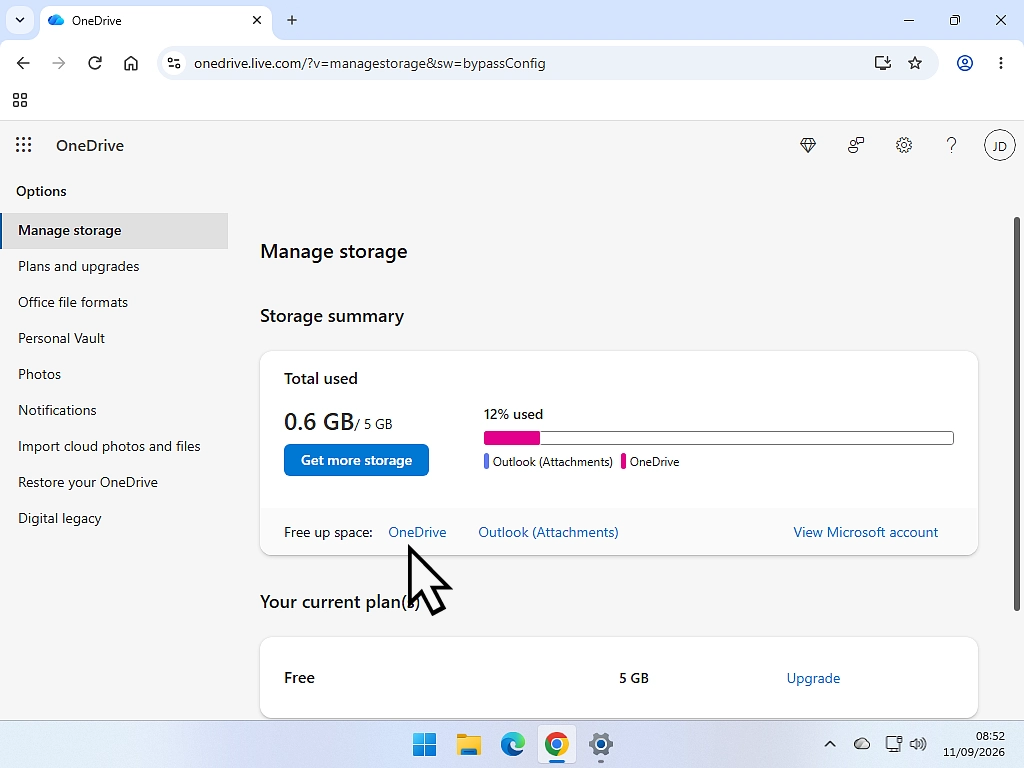1024x768 pixels.
Task: Click the storage usage progress bar
Action: [718, 438]
